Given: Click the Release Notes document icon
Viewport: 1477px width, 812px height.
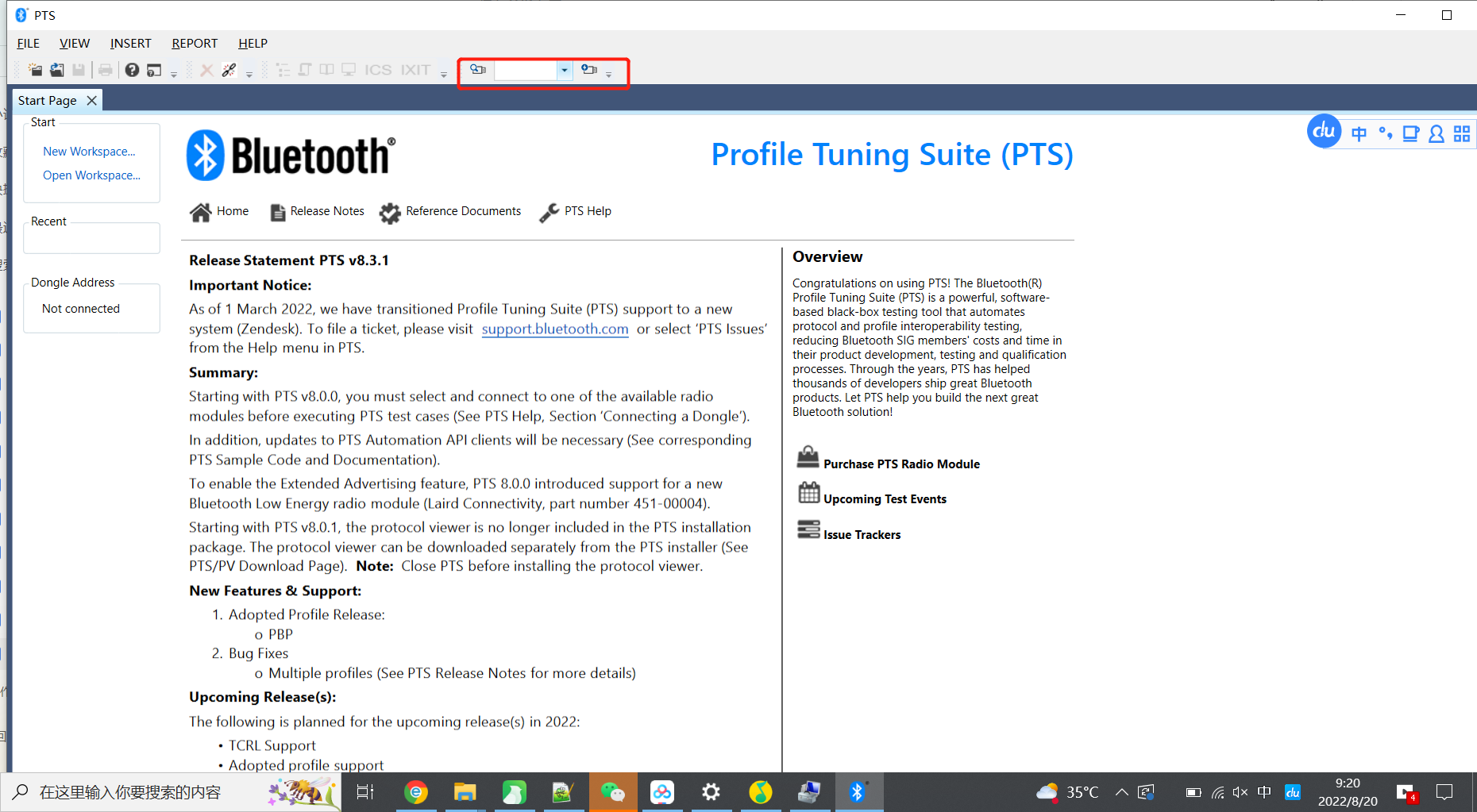Looking at the screenshot, I should 278,213.
